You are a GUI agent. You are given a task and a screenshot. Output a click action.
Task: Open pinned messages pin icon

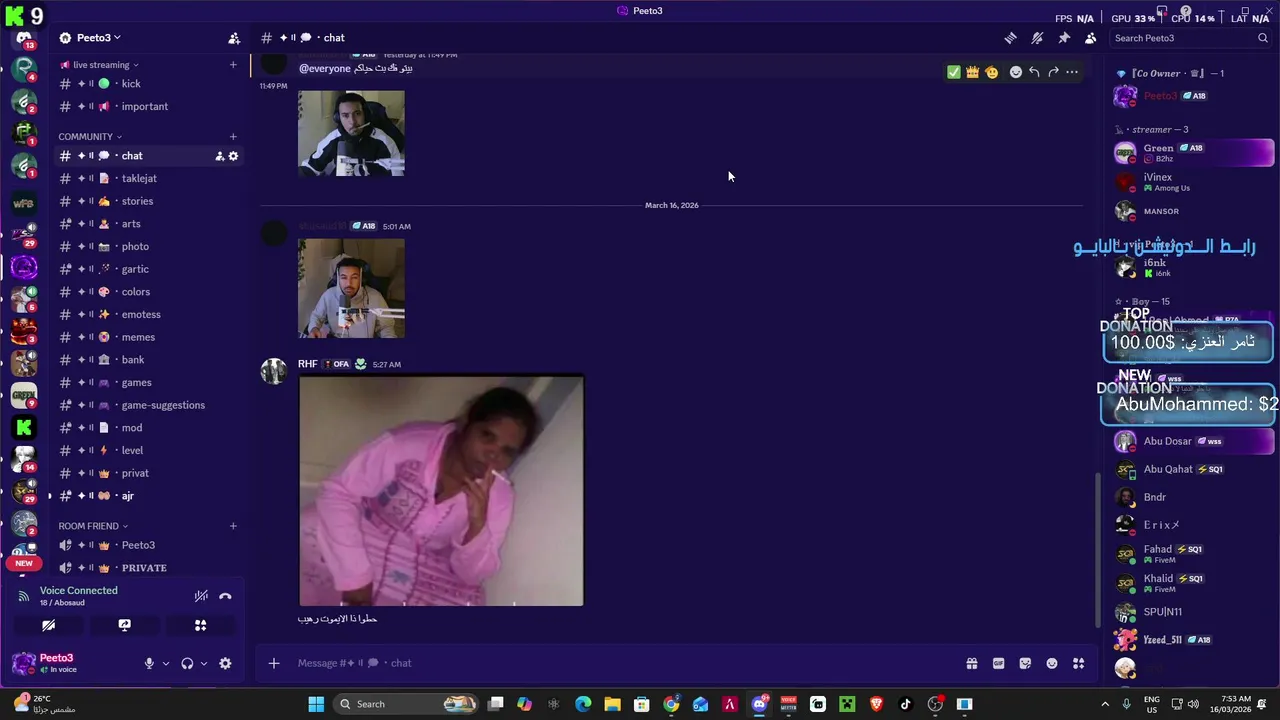(1064, 38)
